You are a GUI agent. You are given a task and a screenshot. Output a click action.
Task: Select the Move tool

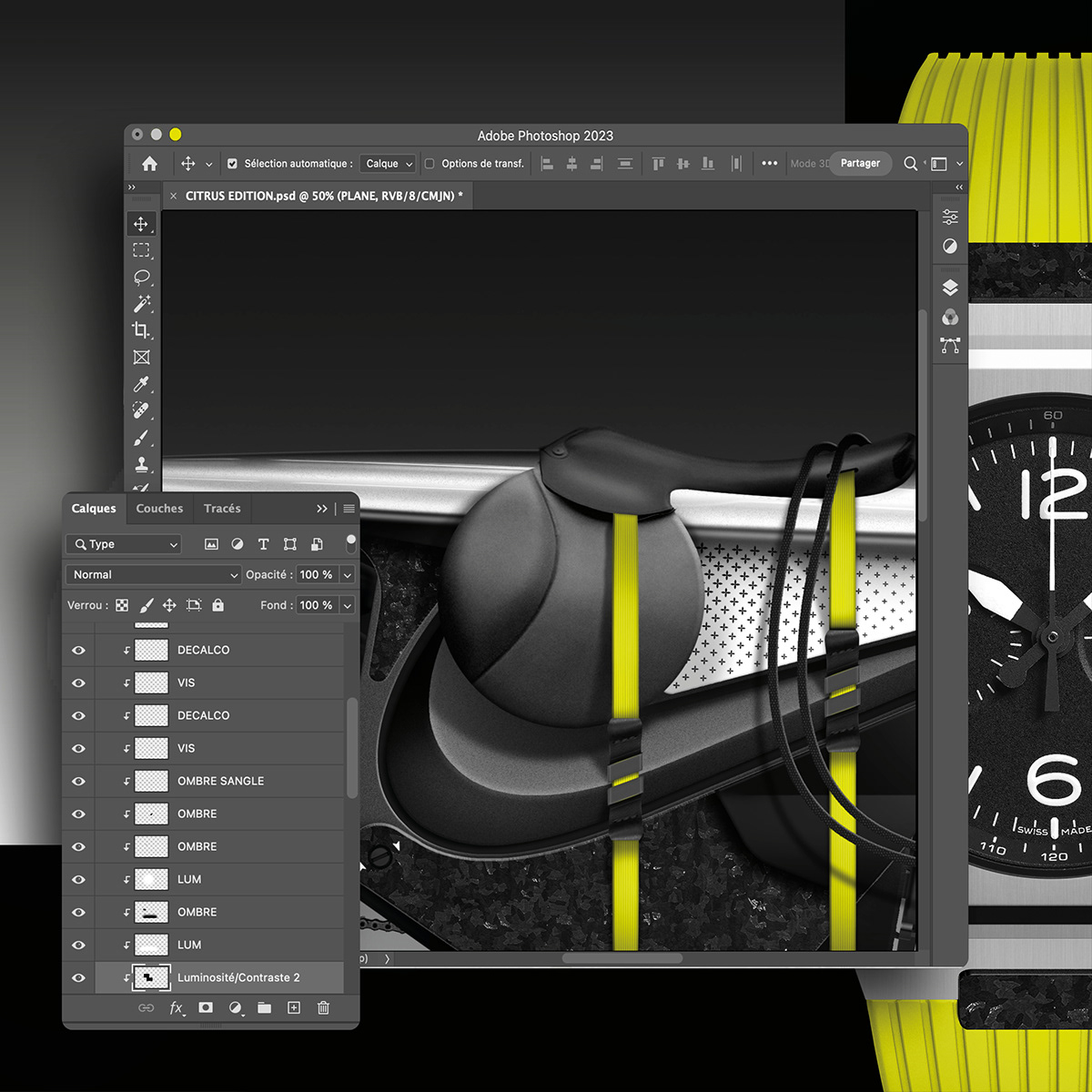142,223
